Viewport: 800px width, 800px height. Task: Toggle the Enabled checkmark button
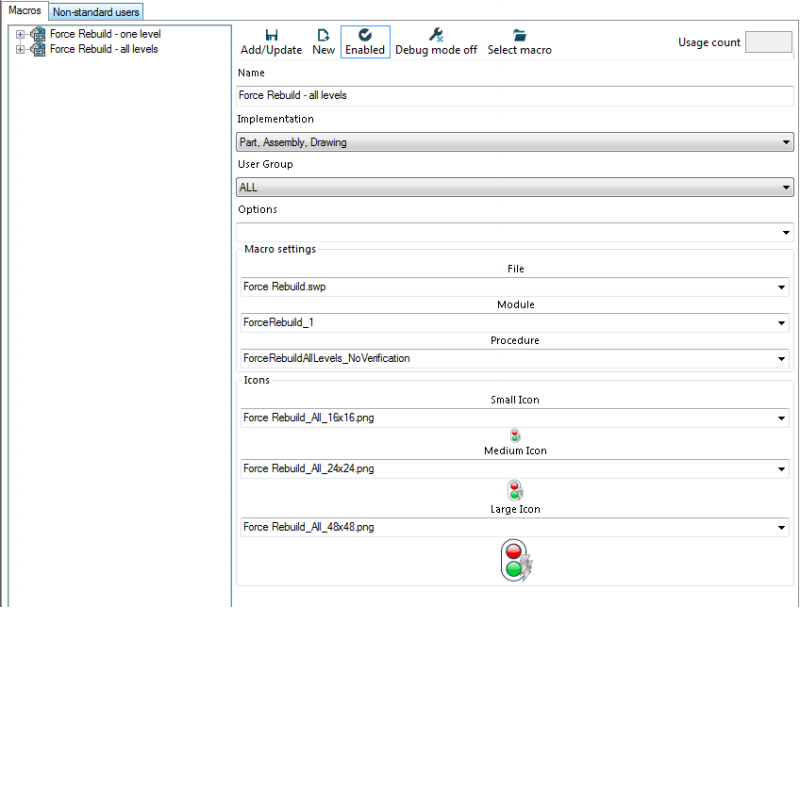pyautogui.click(x=365, y=42)
